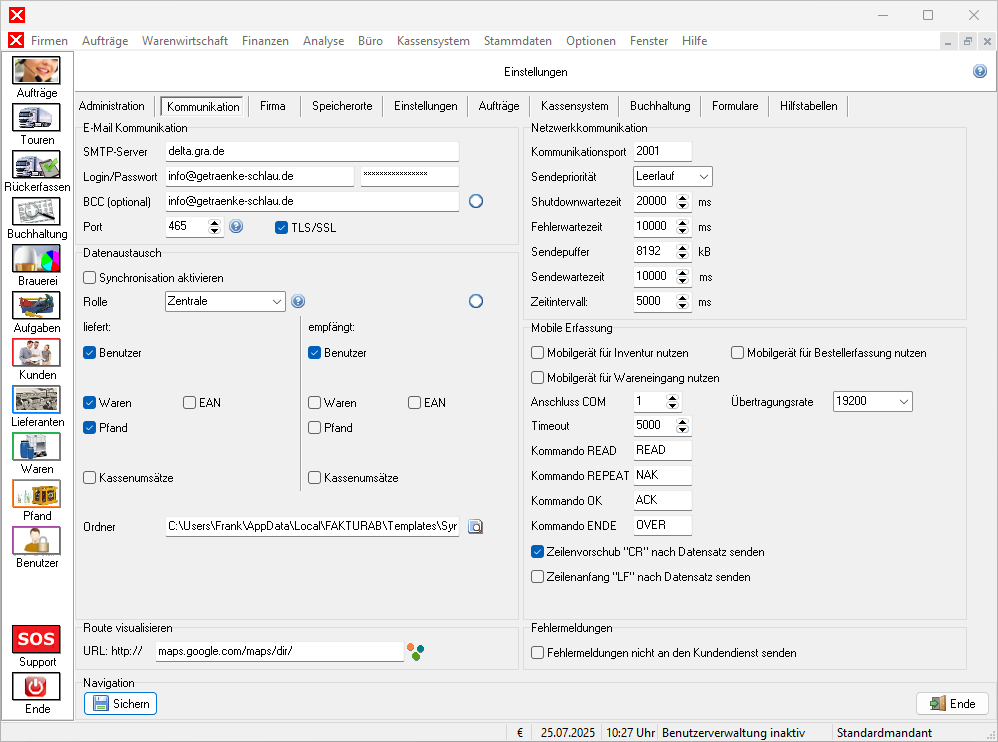Open the Kunden sidebar icon
Screen dimensions: 998x742
36,353
